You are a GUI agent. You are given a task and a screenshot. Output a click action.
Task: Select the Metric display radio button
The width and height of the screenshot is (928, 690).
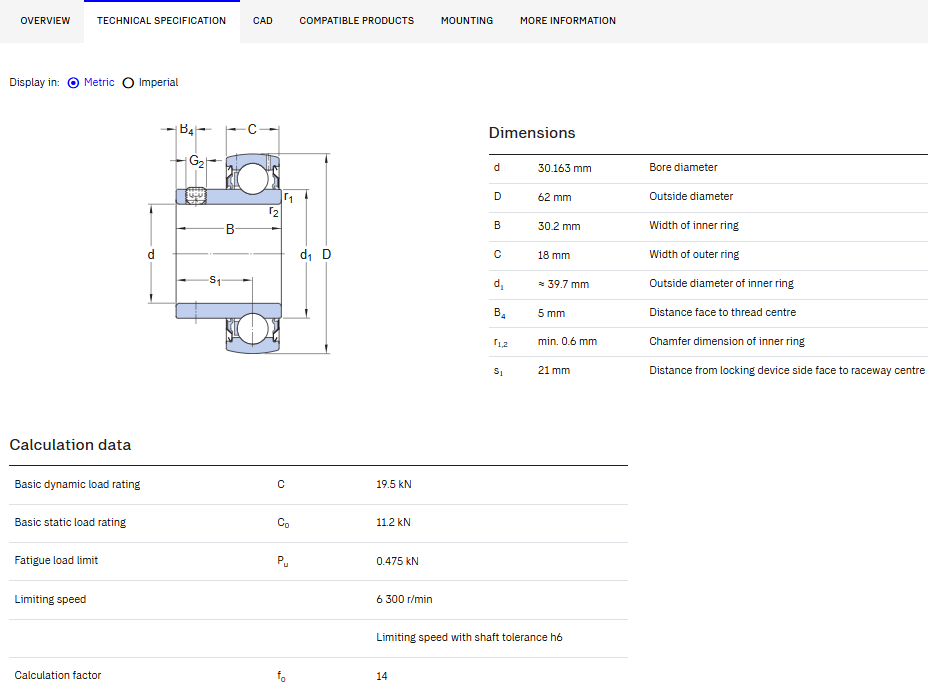tap(73, 83)
